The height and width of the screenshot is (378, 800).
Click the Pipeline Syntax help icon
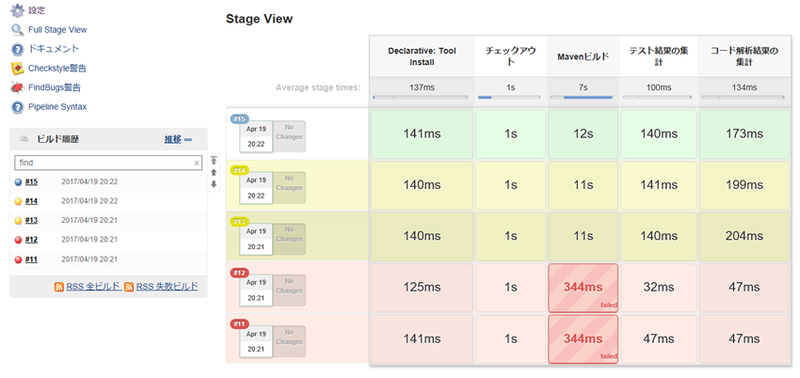[x=17, y=107]
